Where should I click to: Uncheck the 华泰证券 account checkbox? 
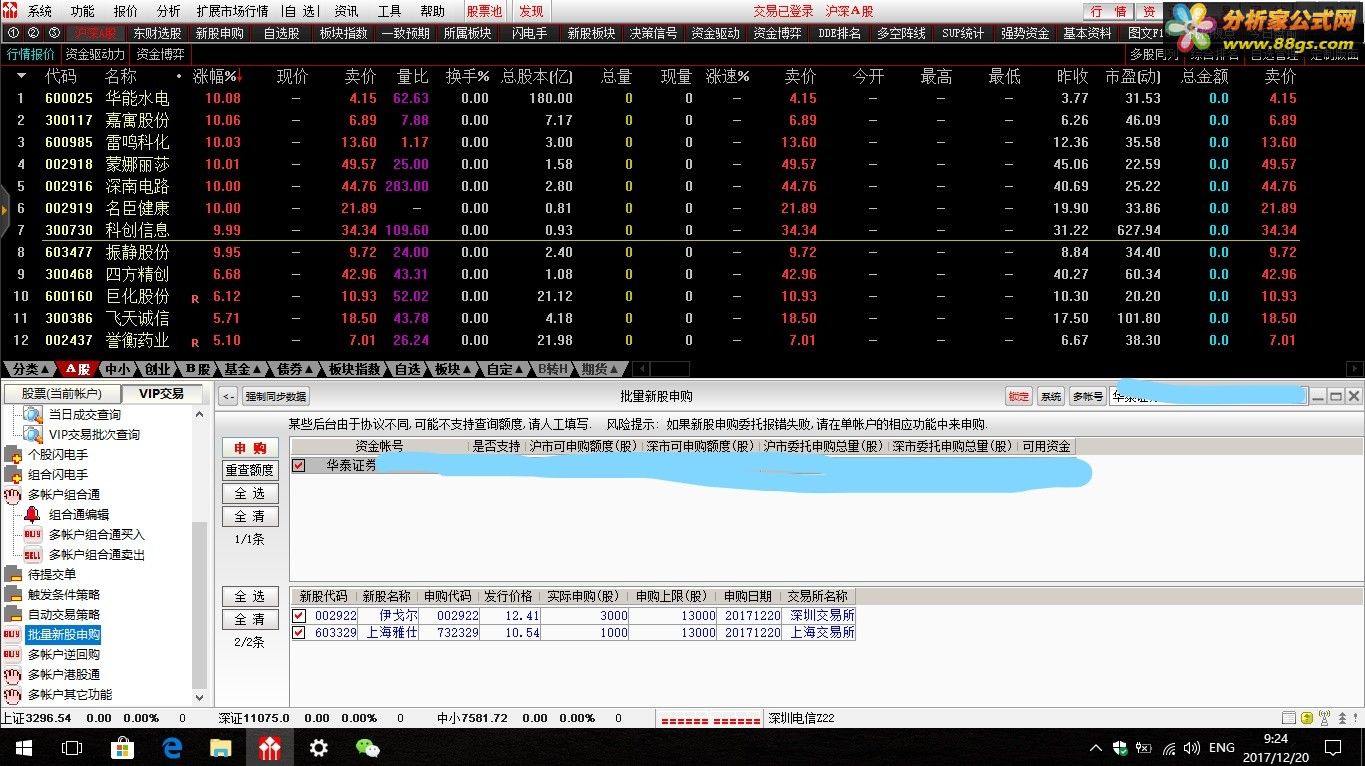tap(298, 465)
